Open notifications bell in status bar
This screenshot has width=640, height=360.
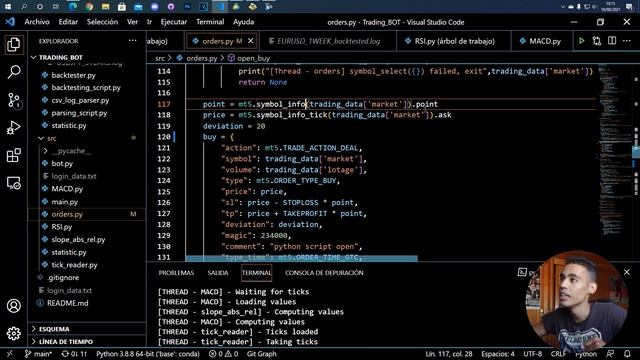coord(627,354)
